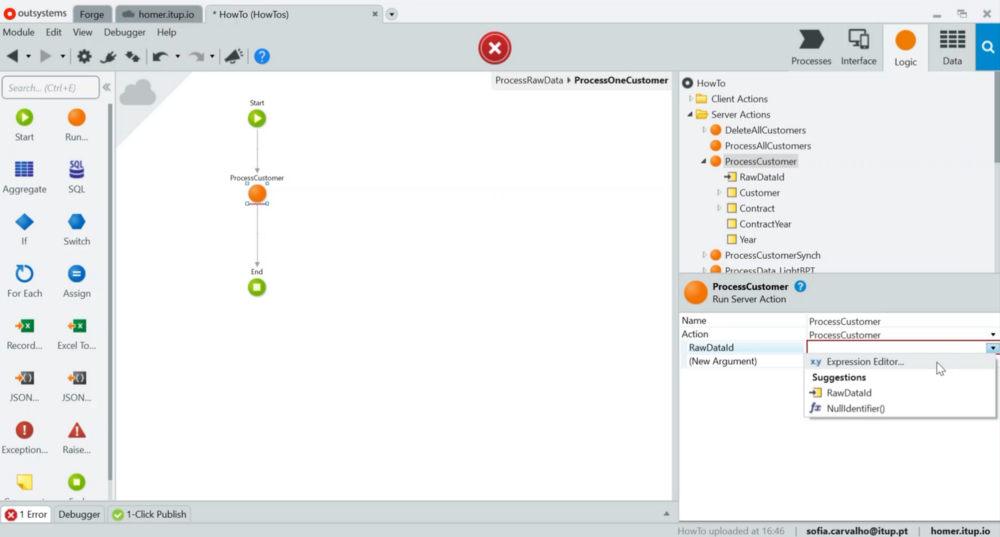Image resolution: width=1000 pixels, height=537 pixels.
Task: Click the red error publish button
Action: (x=495, y=48)
